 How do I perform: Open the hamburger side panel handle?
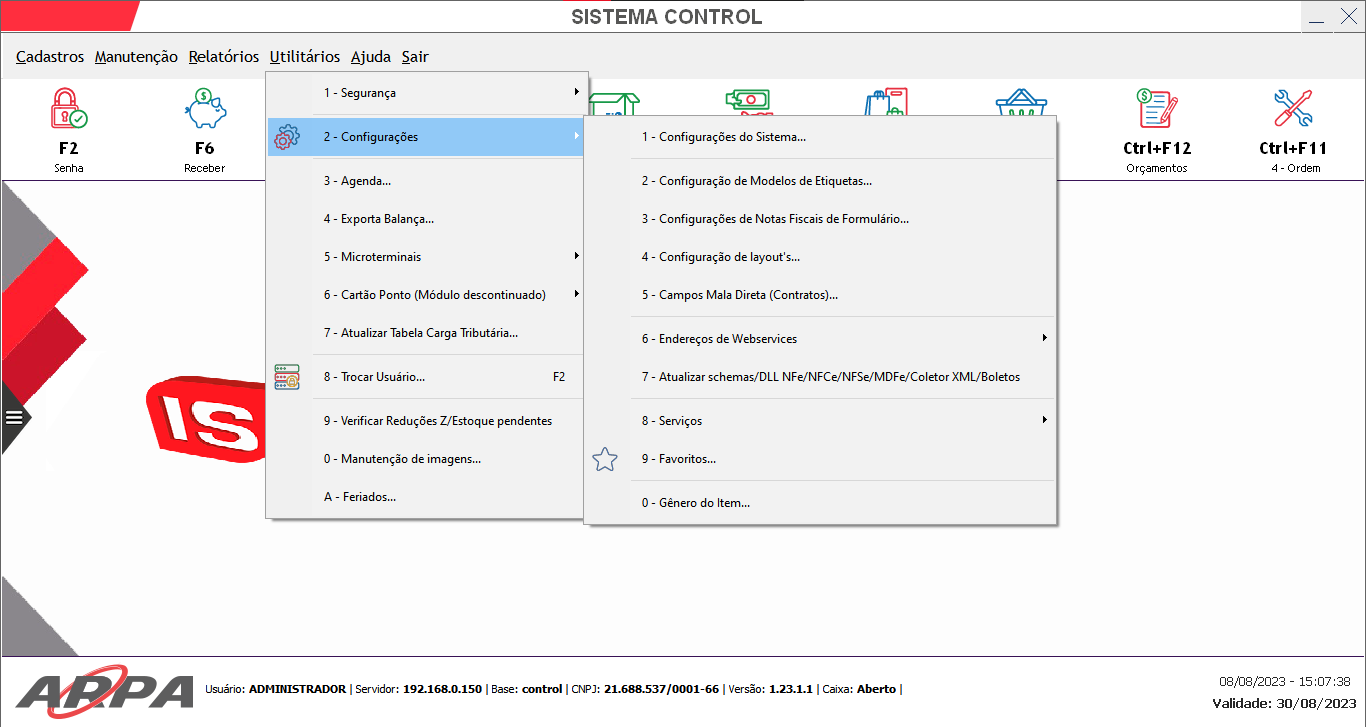point(14,418)
